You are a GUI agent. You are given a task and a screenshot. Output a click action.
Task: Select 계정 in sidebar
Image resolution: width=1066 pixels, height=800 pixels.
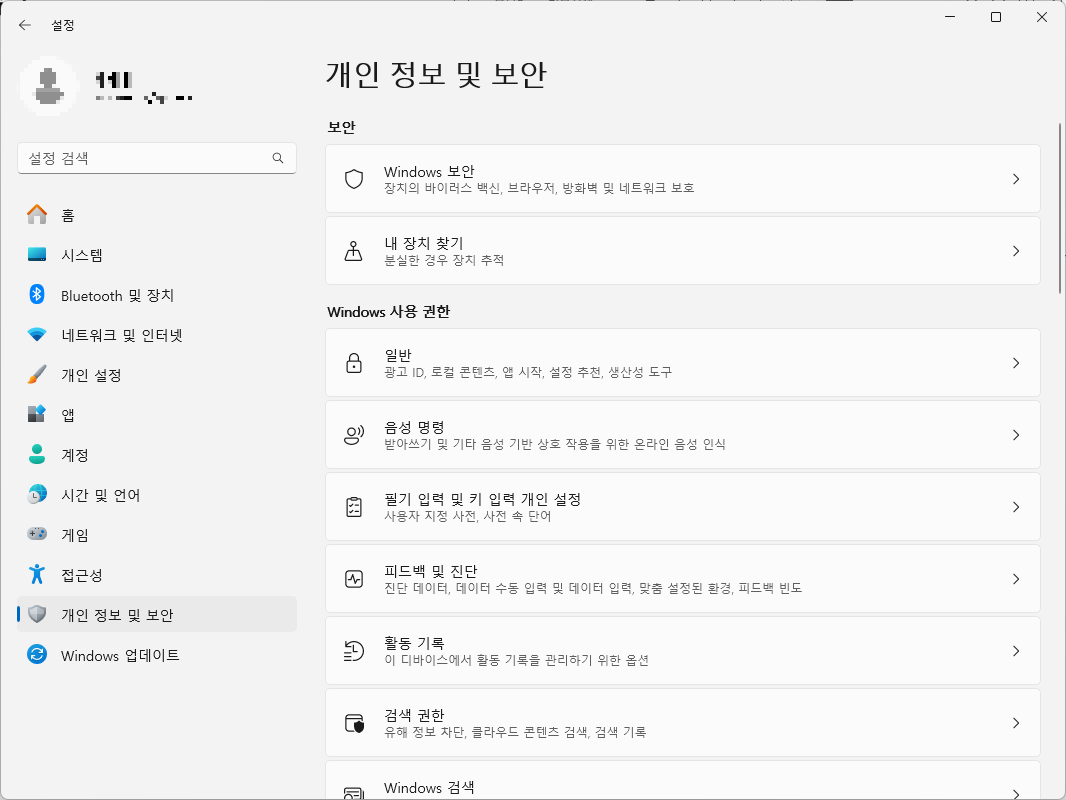pos(157,455)
